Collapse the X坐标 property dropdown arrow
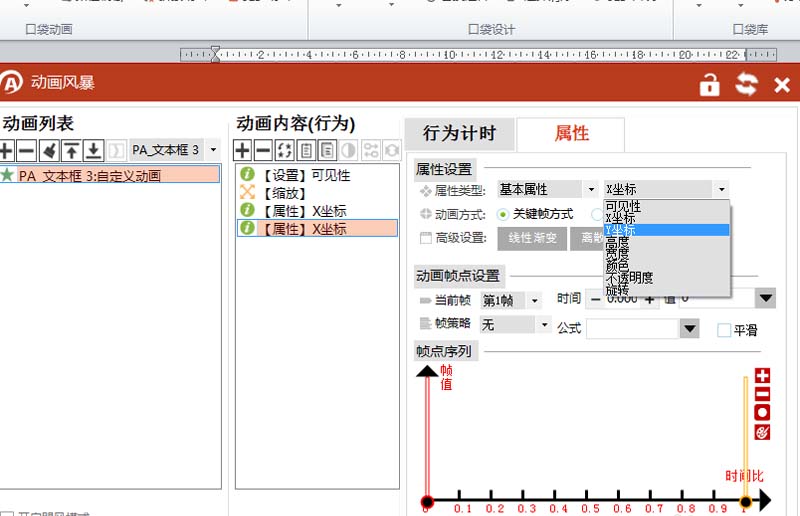 [721, 189]
